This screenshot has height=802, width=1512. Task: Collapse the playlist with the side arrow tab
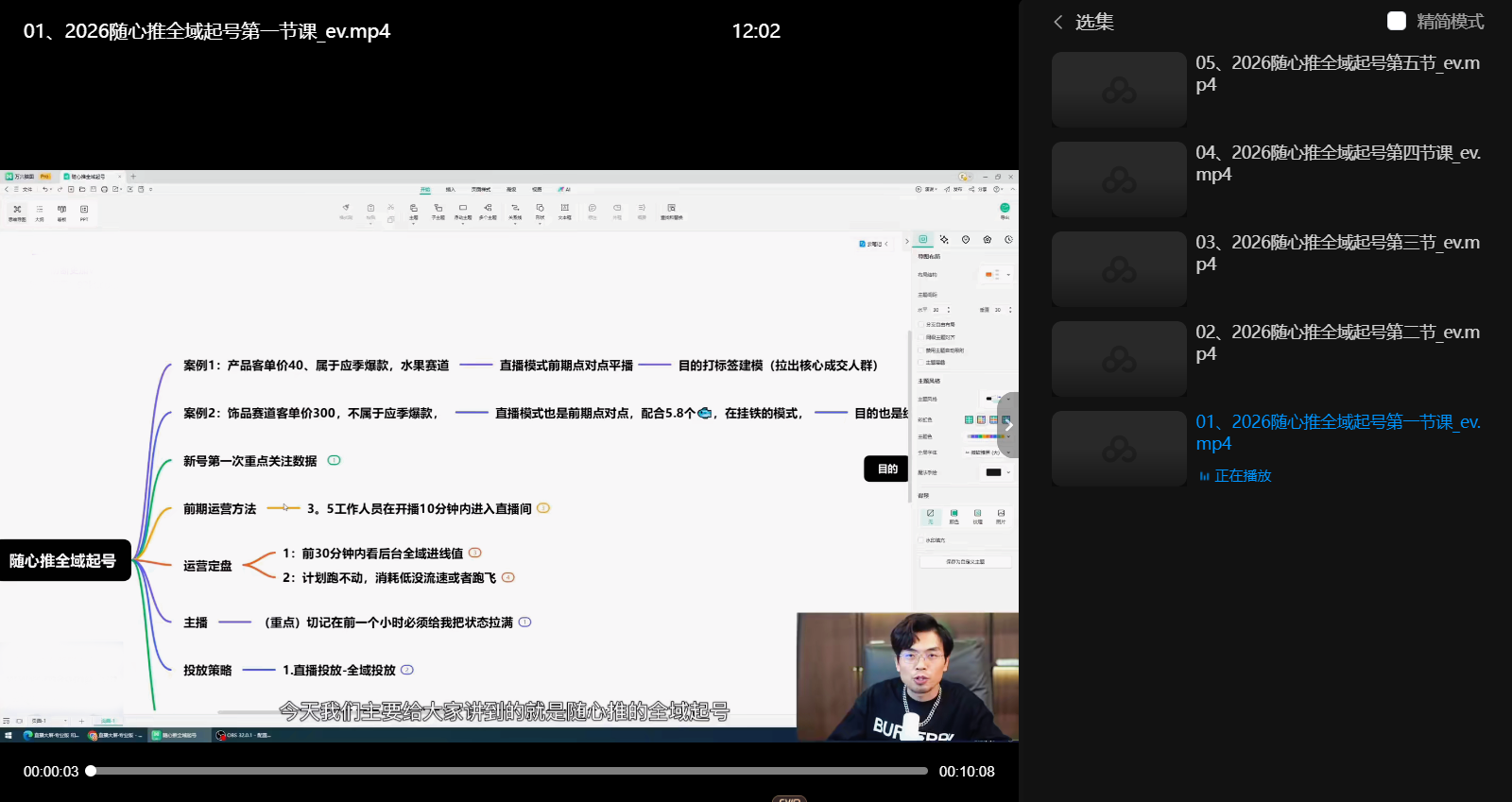click(x=1008, y=425)
